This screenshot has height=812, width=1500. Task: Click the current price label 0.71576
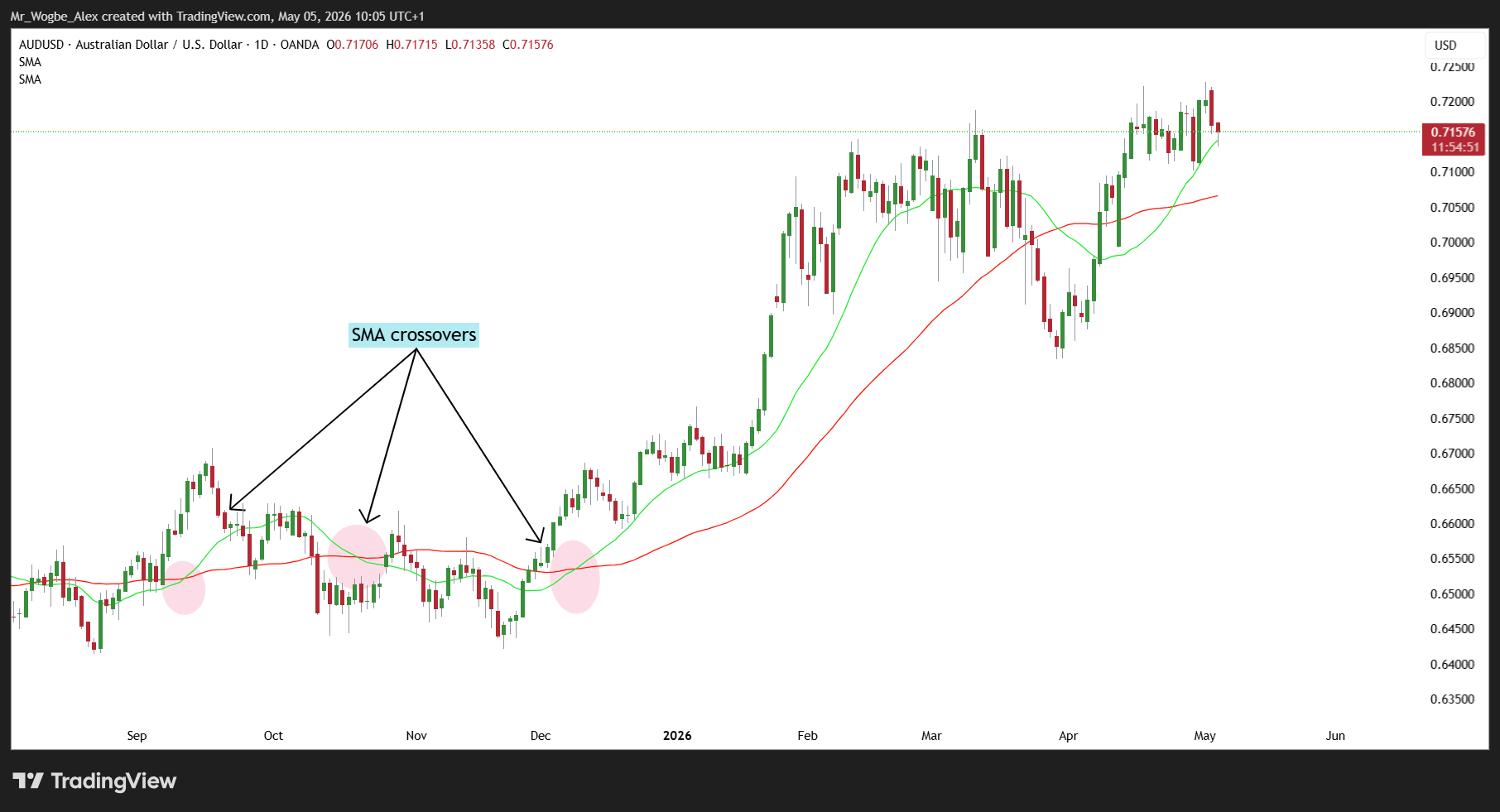tap(1453, 132)
